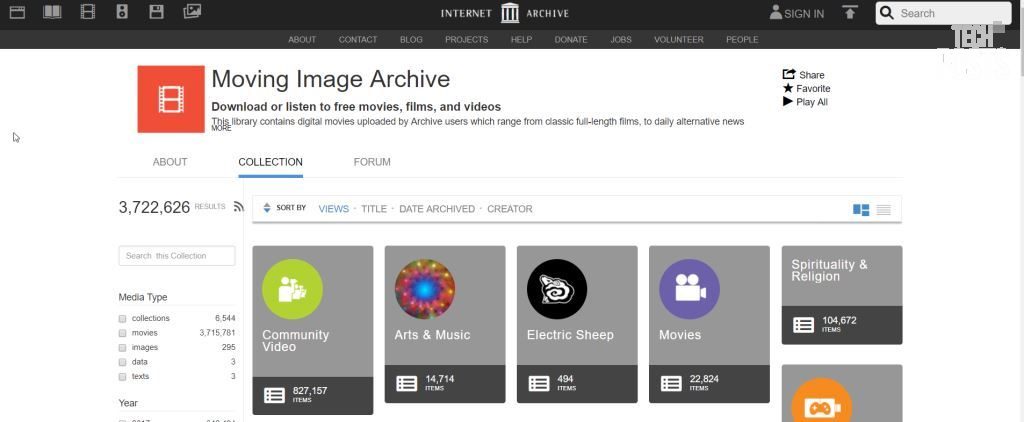Screen dimensions: 1024x422
Task: Click items list icon under Community Video
Action: click(274, 395)
